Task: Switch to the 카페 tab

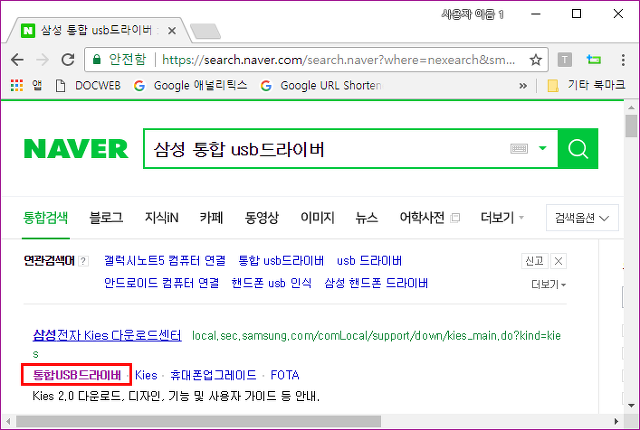Action: tap(211, 218)
